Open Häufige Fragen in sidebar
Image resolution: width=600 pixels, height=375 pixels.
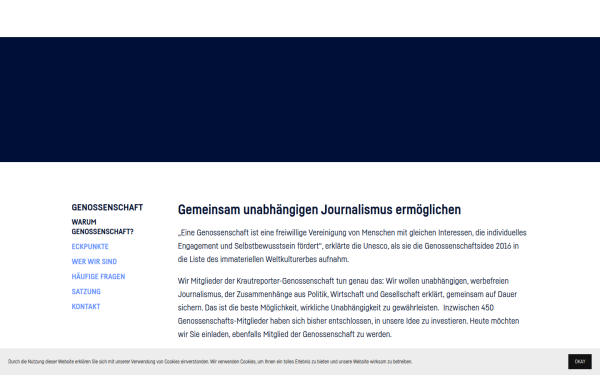pyautogui.click(x=98, y=277)
